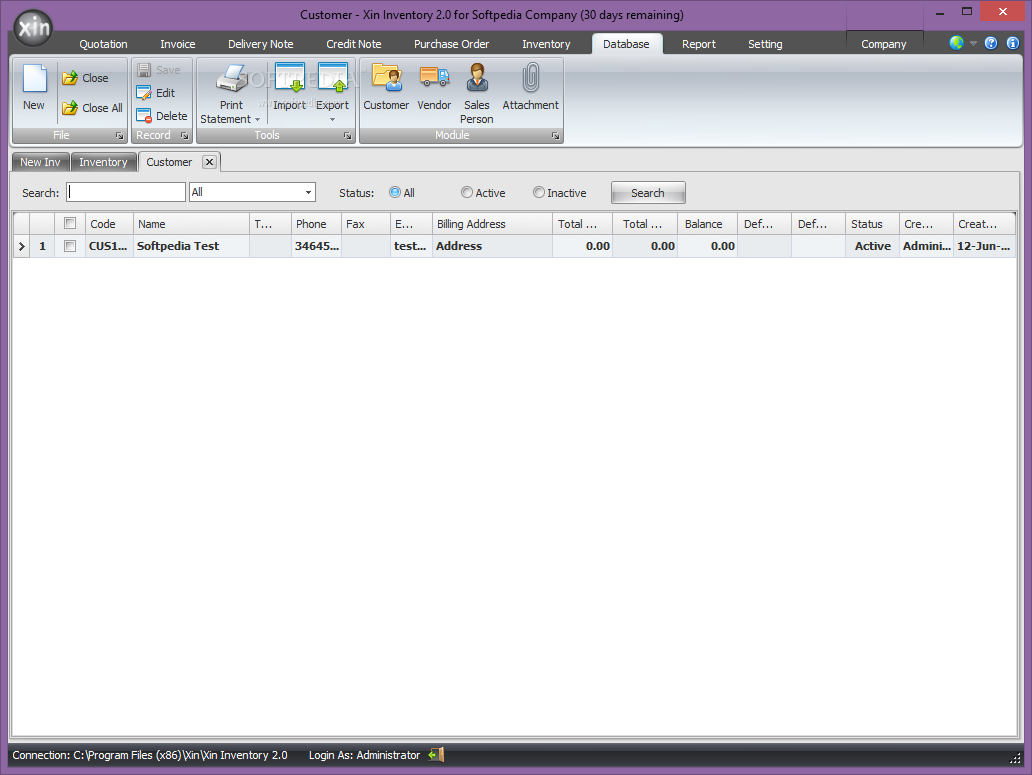Close the Customer tab with X
Viewport: 1032px width, 775px height.
click(x=209, y=162)
